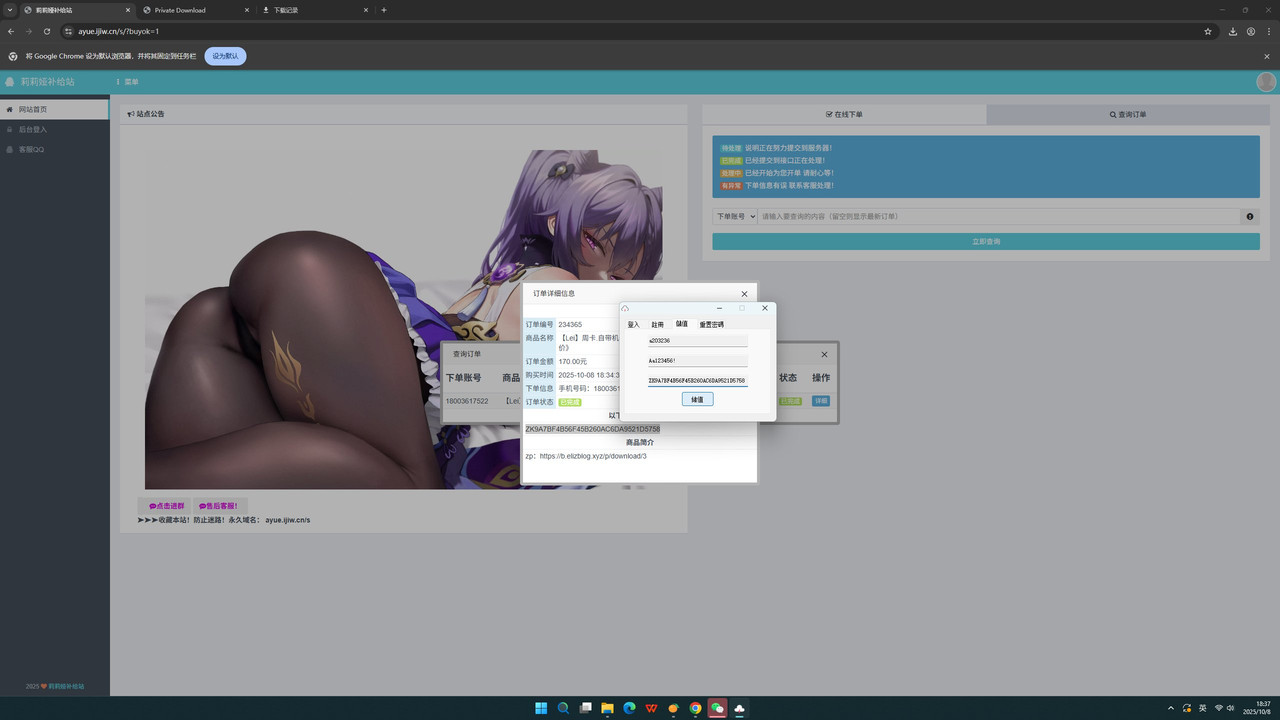Open 客服QQ in the left sidebar
The width and height of the screenshot is (1280, 720).
pyautogui.click(x=54, y=149)
